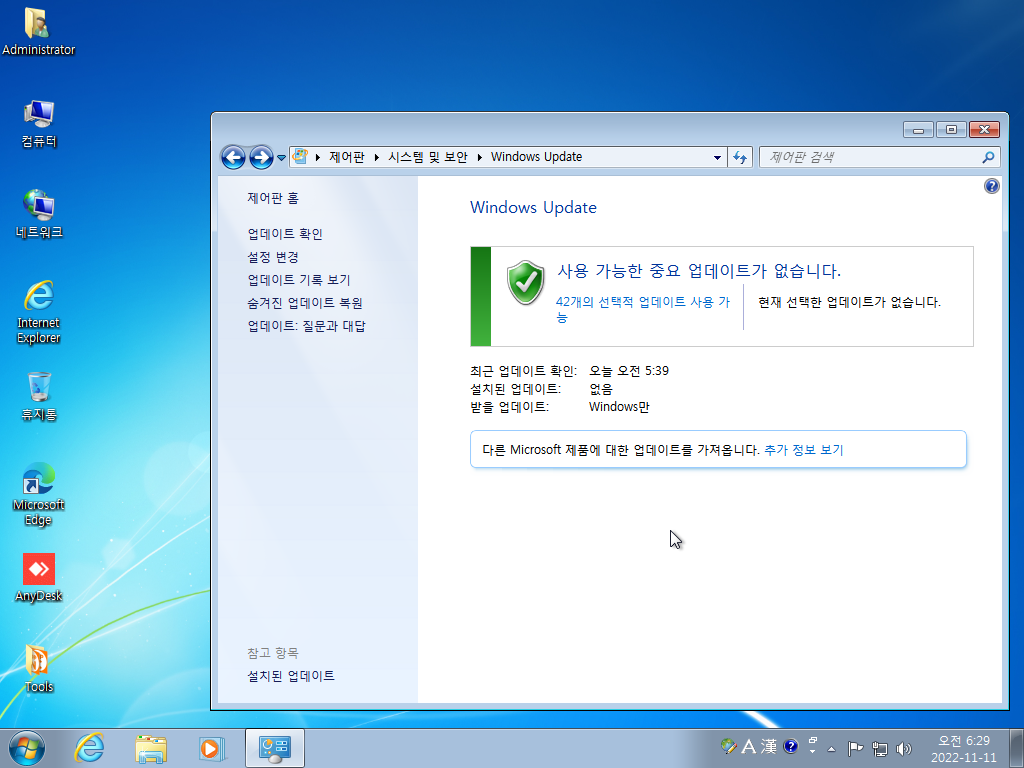The image size is (1024, 768).
Task: Click the 漢 Hanja conversion button
Action: tap(769, 746)
